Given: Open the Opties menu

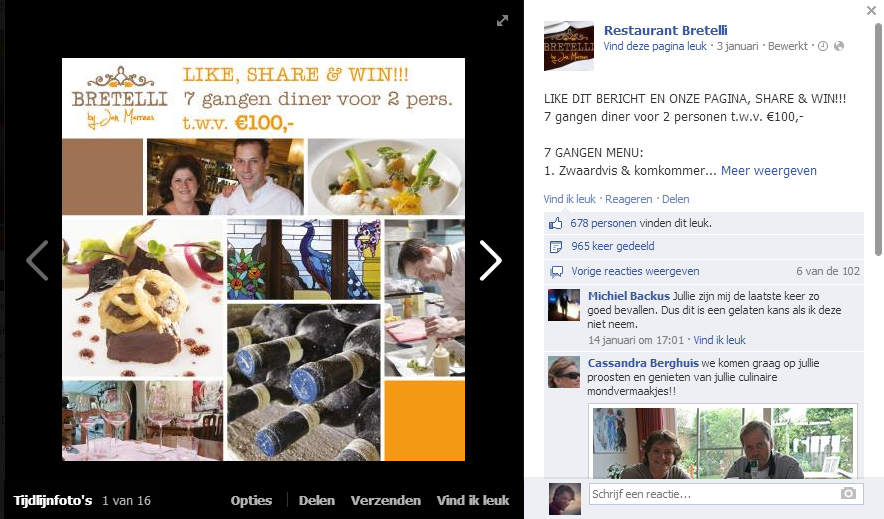Looking at the screenshot, I should tap(251, 500).
